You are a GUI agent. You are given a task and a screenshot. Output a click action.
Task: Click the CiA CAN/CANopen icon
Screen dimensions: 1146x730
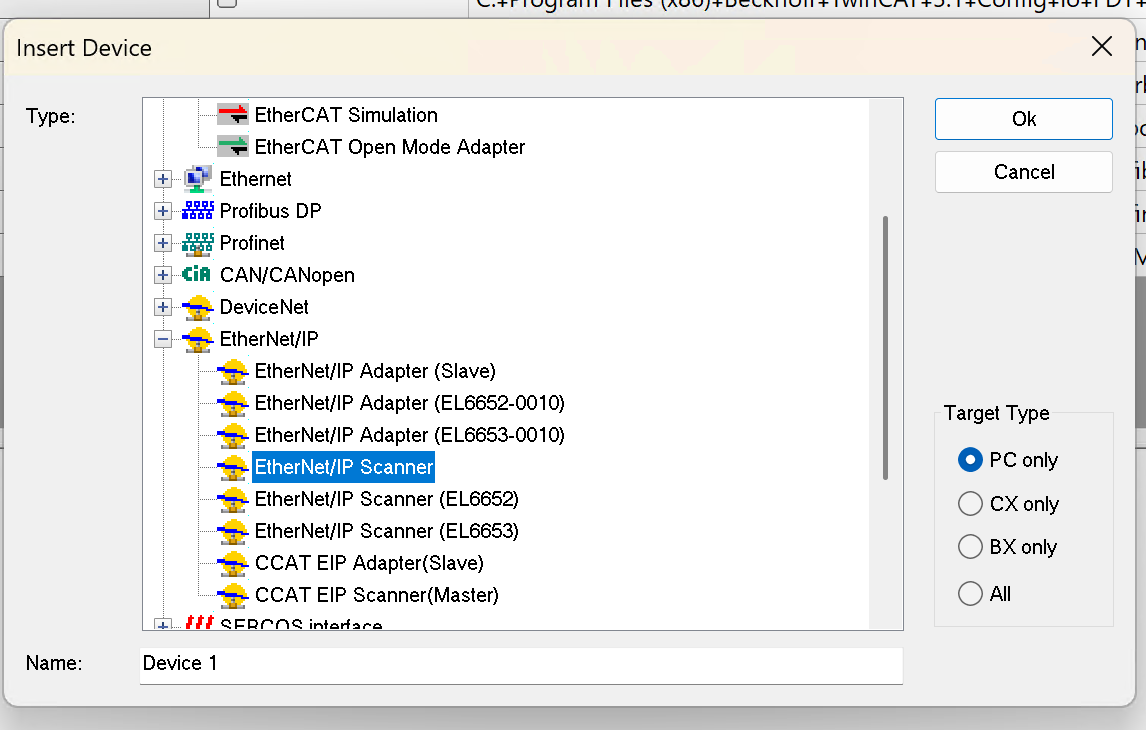click(x=196, y=274)
